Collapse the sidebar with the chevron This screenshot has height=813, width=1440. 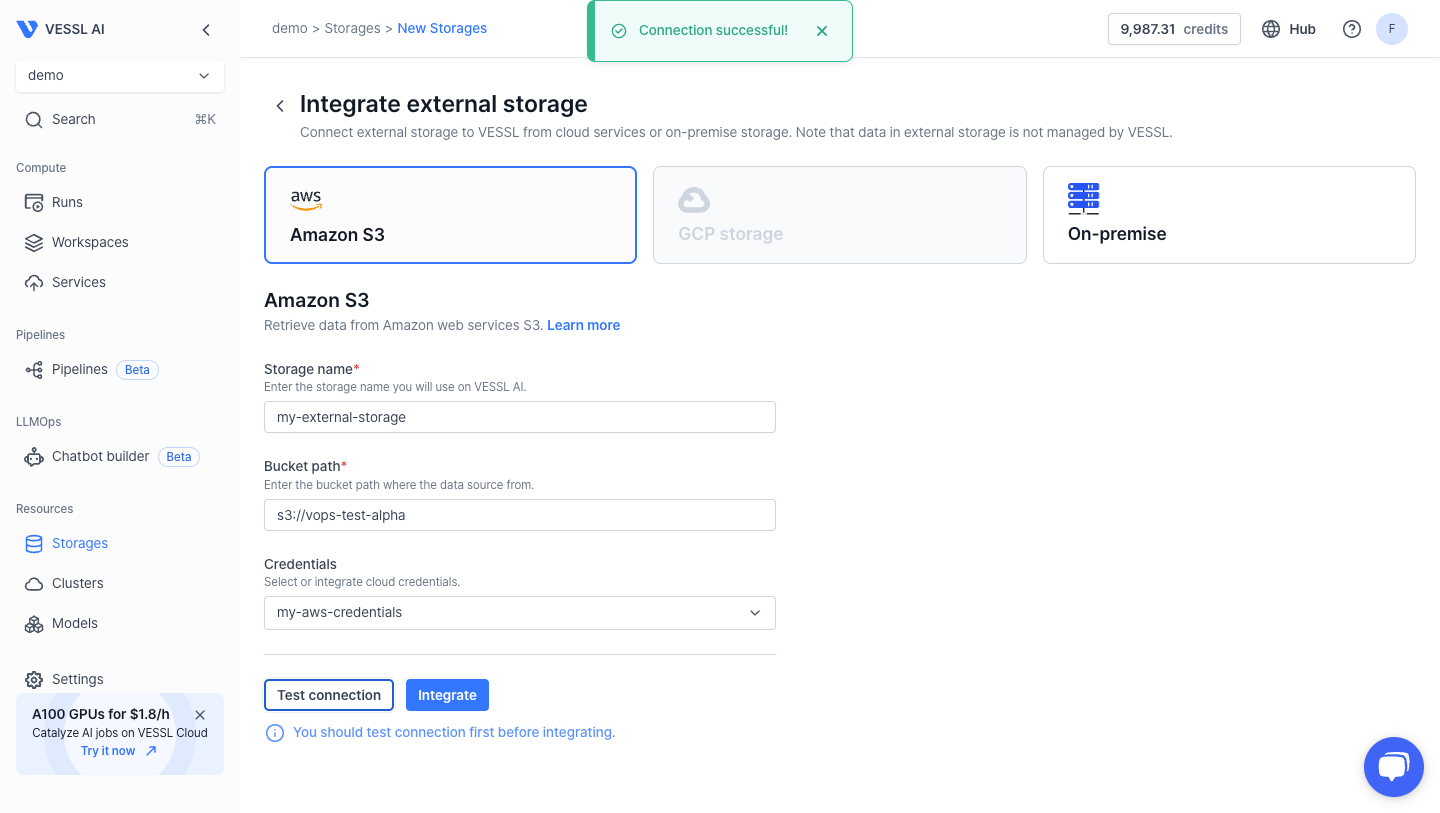tap(206, 30)
